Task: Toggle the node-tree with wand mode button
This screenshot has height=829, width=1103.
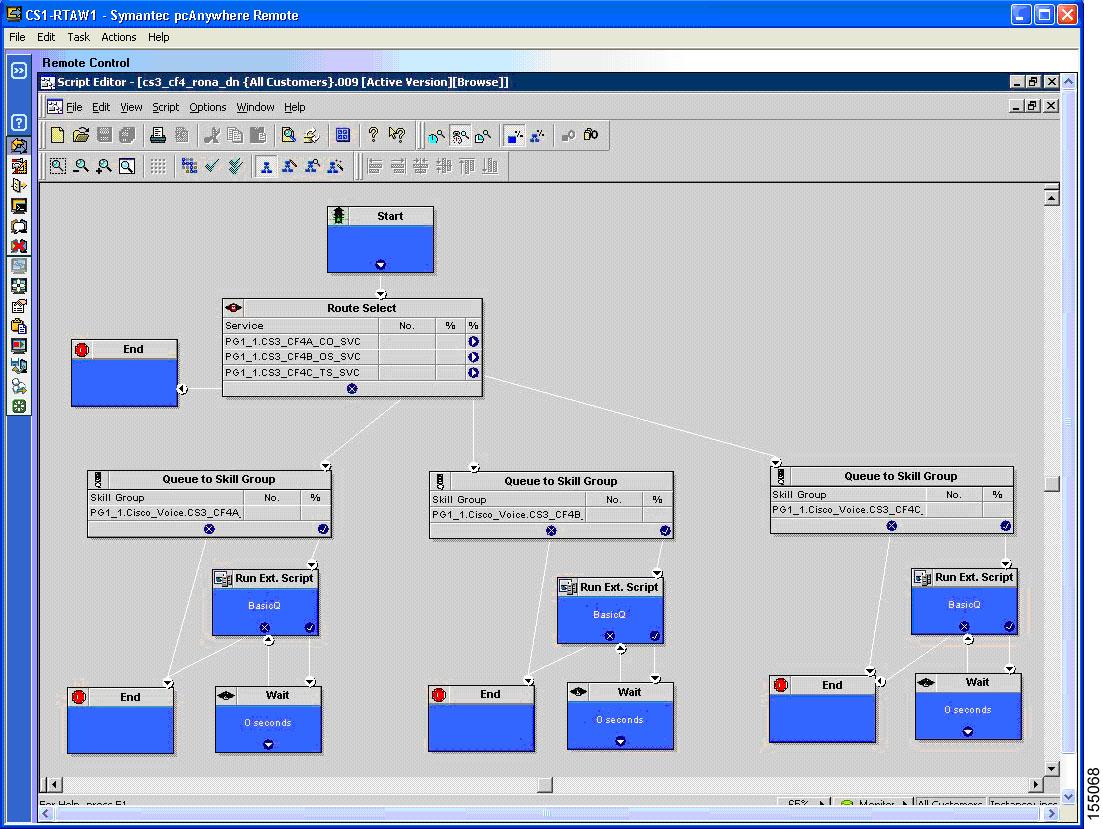Action: point(336,166)
